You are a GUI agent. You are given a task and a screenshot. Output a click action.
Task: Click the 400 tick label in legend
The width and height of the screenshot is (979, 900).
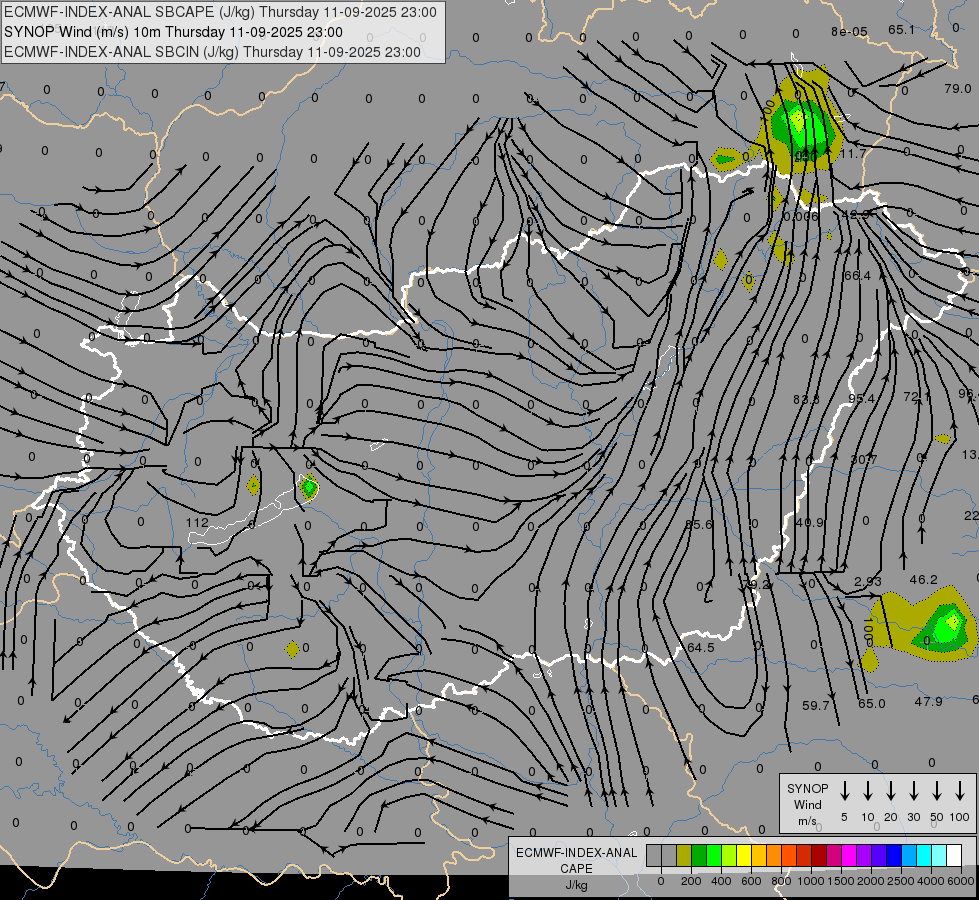(x=721, y=881)
